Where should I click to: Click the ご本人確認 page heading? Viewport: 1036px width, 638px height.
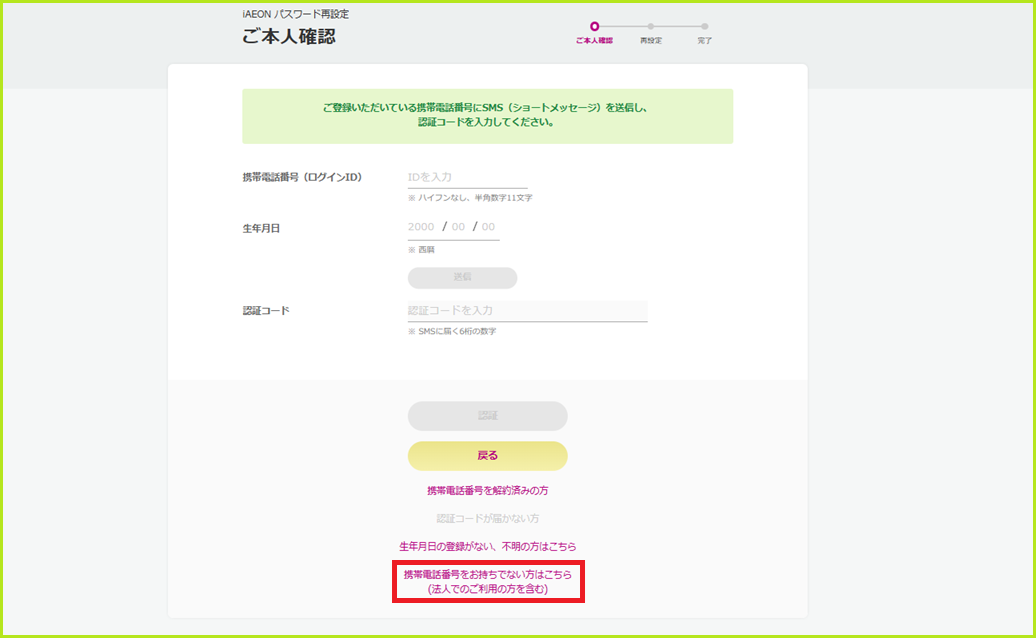coord(289,36)
